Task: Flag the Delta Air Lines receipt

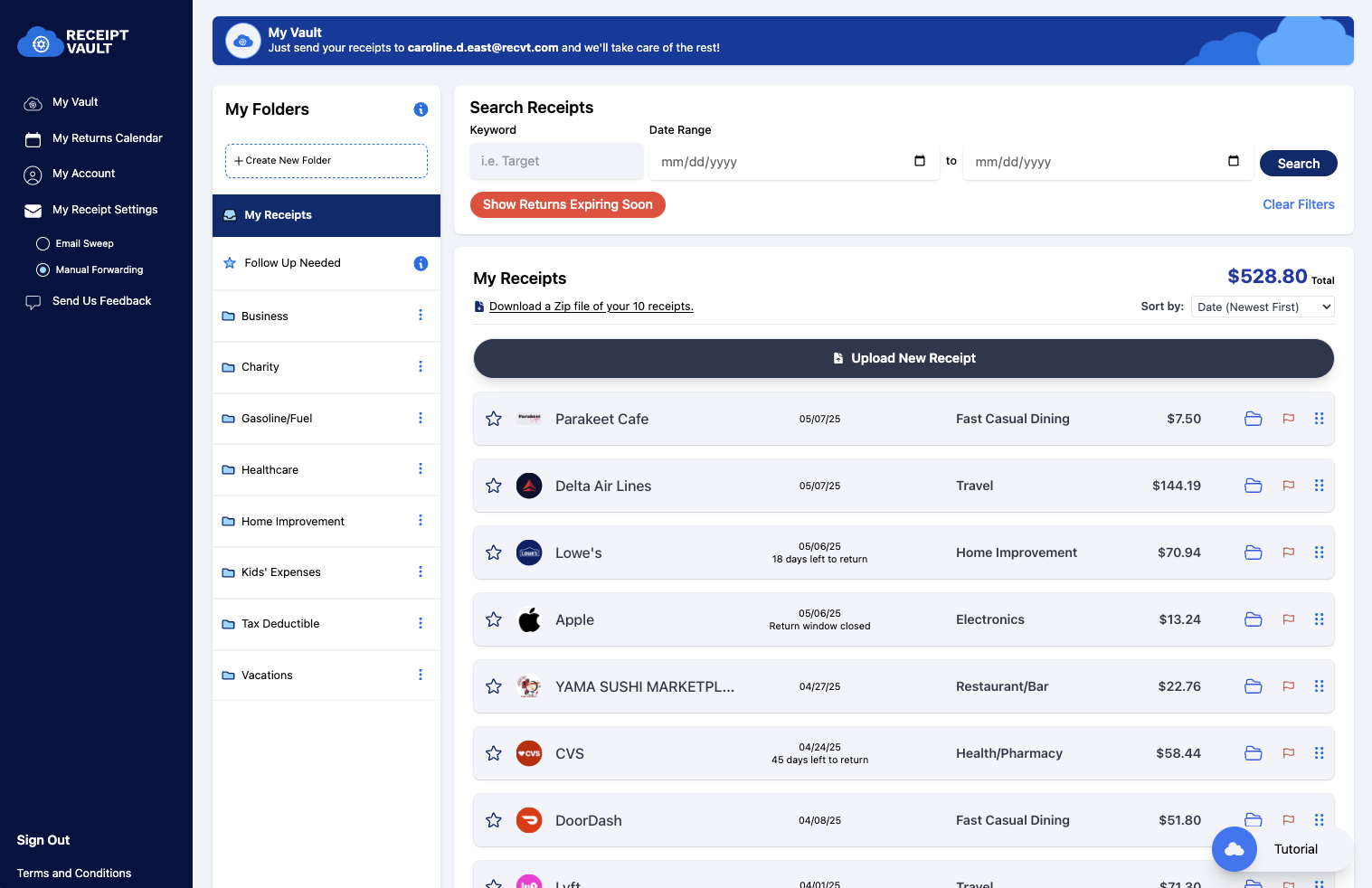Action: tap(1288, 486)
